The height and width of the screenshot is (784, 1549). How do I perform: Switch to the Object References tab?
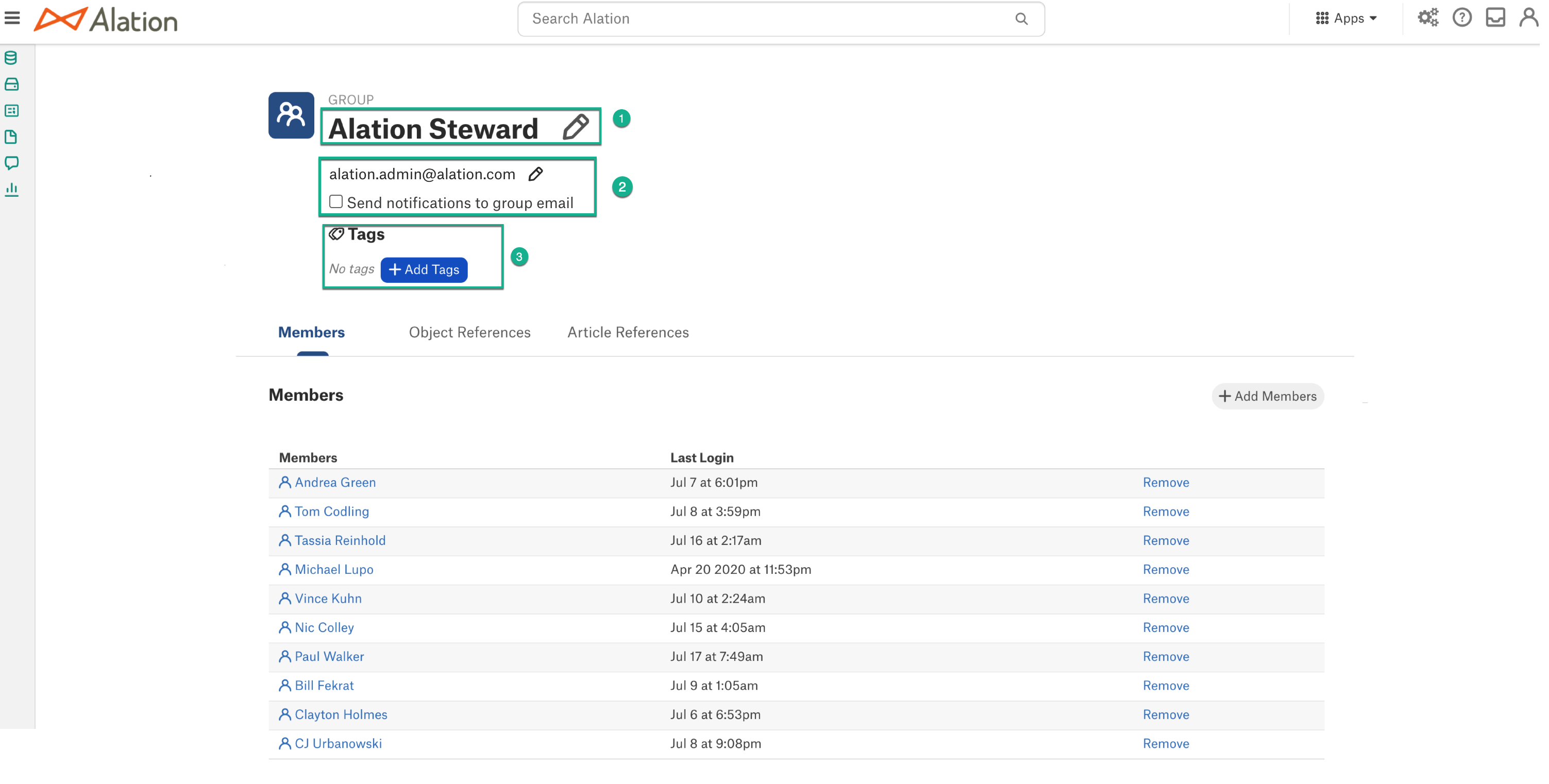click(x=469, y=332)
